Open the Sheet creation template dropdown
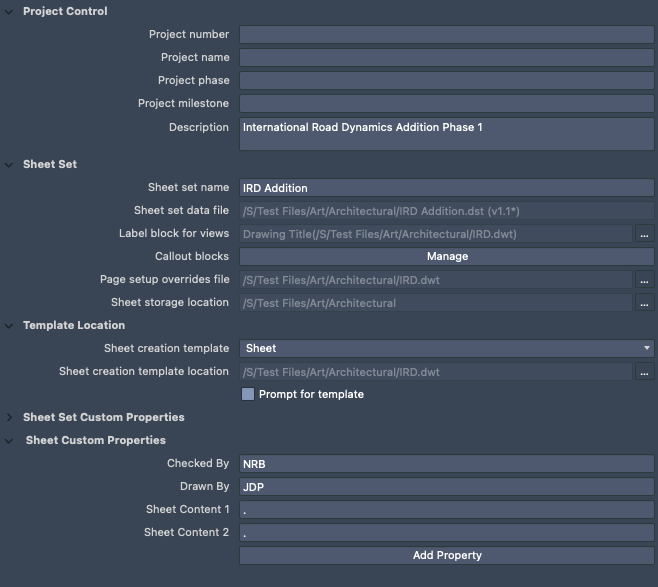Image resolution: width=658 pixels, height=587 pixels. pyautogui.click(x=446, y=348)
